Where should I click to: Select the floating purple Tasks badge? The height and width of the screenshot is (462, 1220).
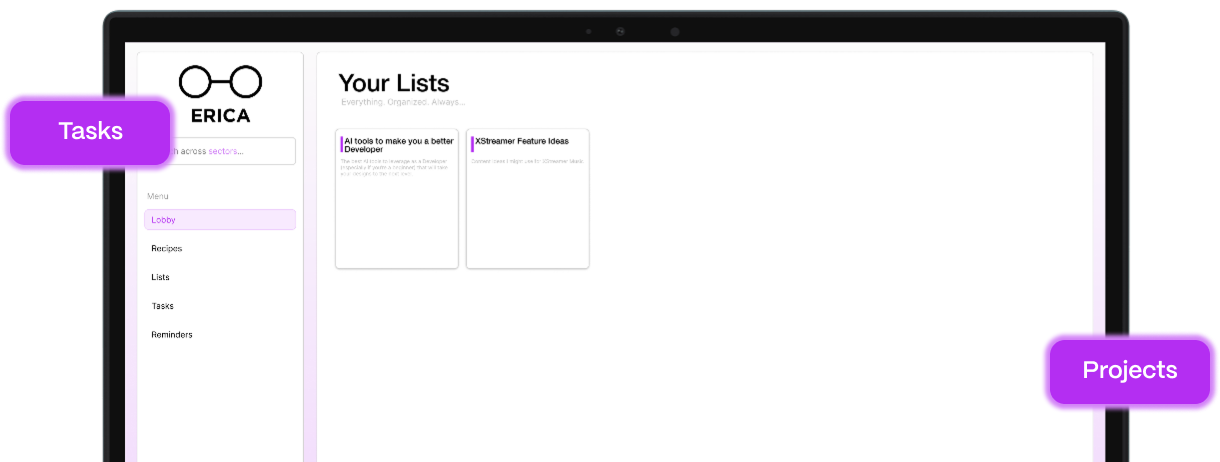(x=90, y=131)
